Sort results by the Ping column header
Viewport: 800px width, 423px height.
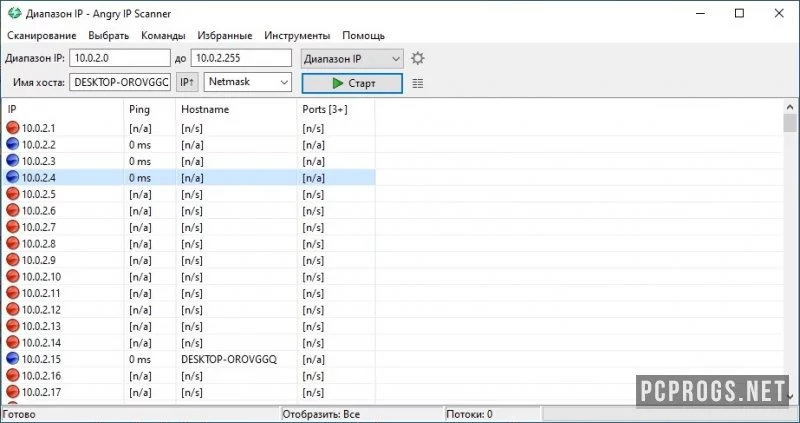149,109
